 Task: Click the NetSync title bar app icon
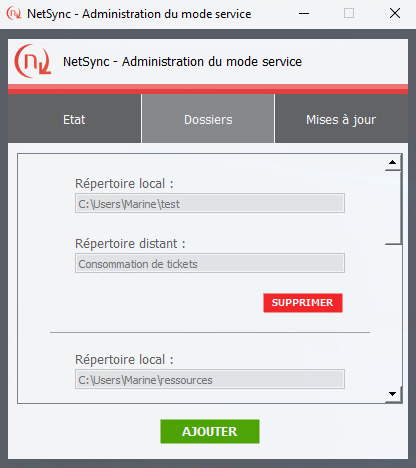[14, 14]
